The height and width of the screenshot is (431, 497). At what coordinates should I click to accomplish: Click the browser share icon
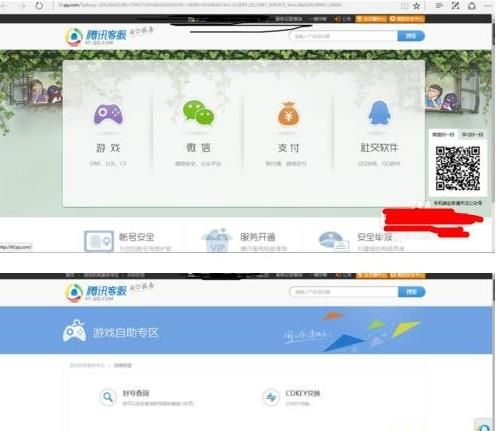[x=472, y=6]
